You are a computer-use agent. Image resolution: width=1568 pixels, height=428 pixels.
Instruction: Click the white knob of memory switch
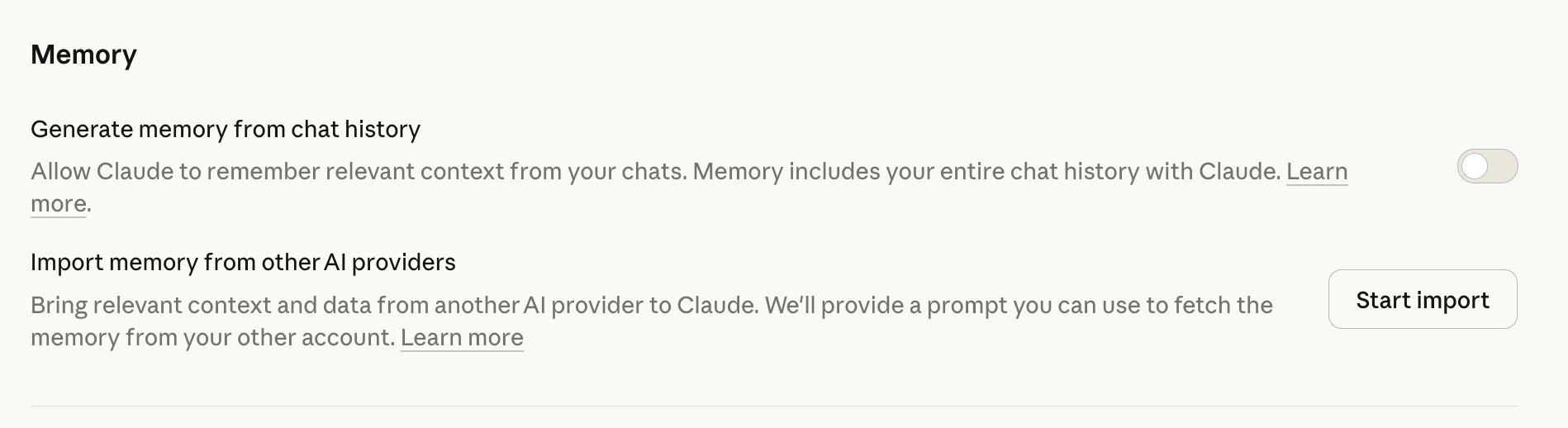1475,167
